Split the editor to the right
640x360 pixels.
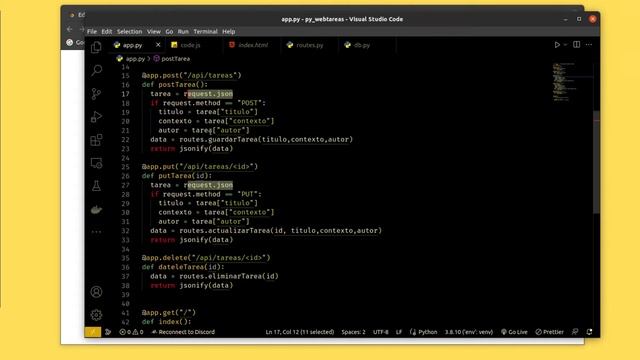[x=576, y=44]
